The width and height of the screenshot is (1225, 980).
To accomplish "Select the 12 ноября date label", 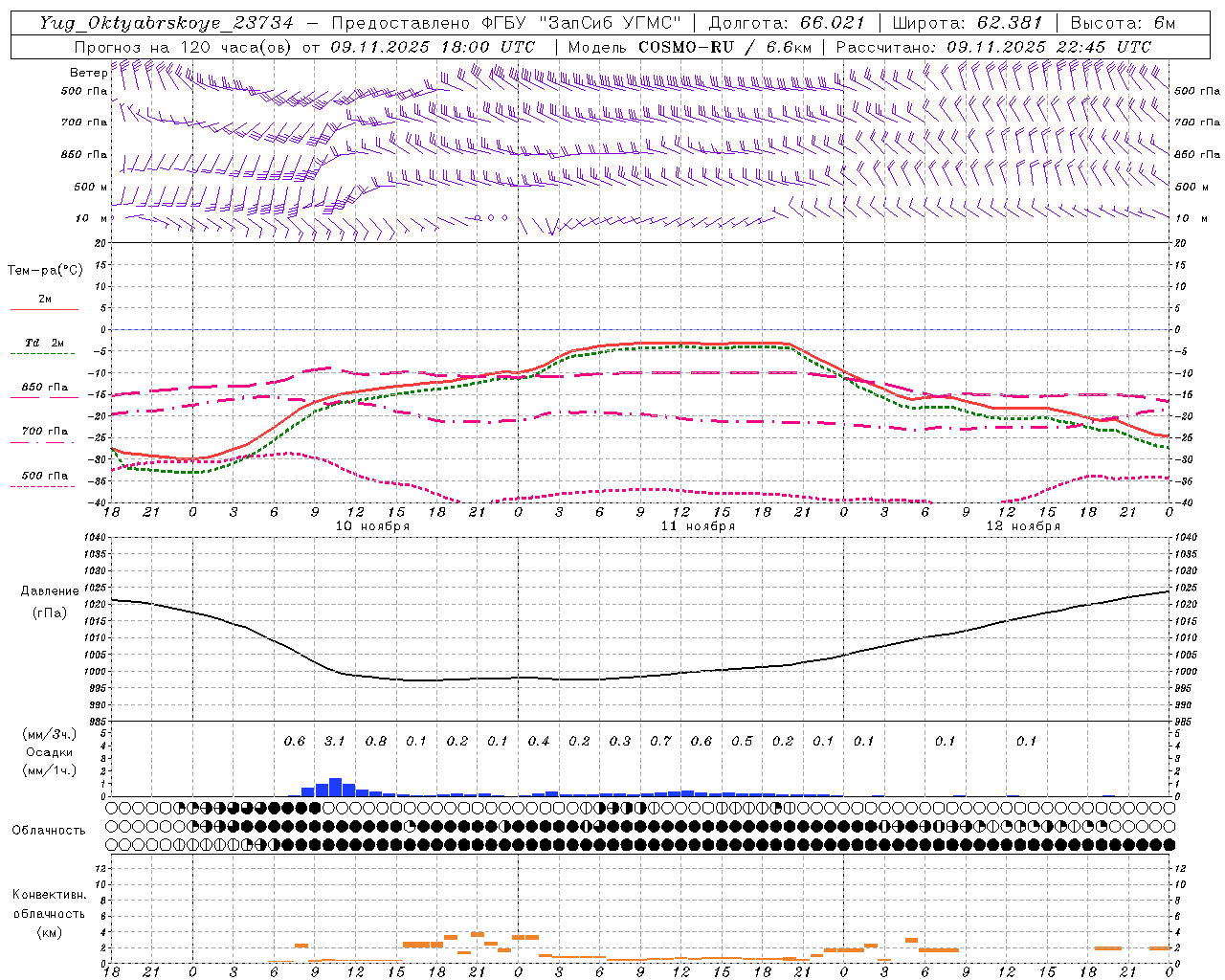I will coord(1023,526).
